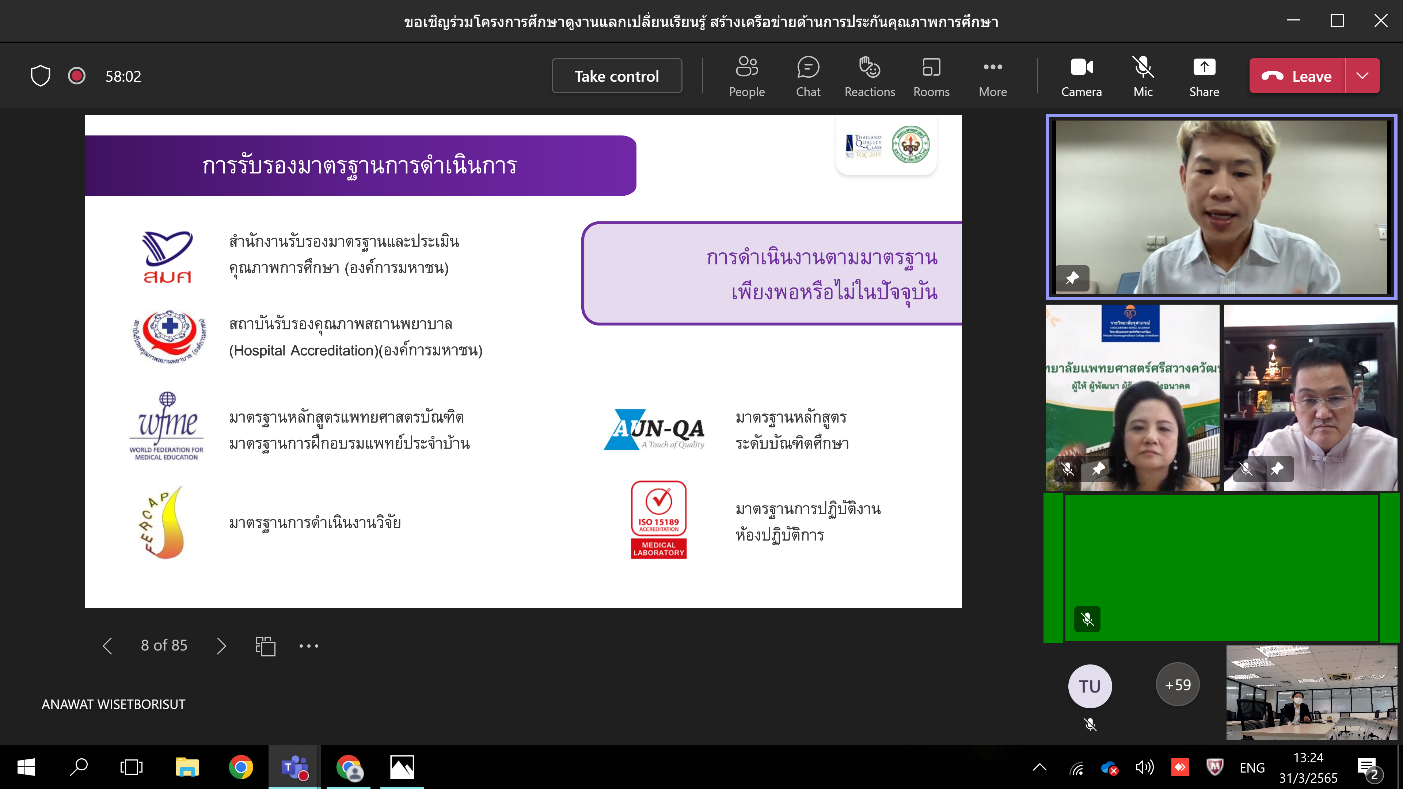Open the Photos app on the taskbar
The image size is (1403, 789).
pyautogui.click(x=402, y=767)
